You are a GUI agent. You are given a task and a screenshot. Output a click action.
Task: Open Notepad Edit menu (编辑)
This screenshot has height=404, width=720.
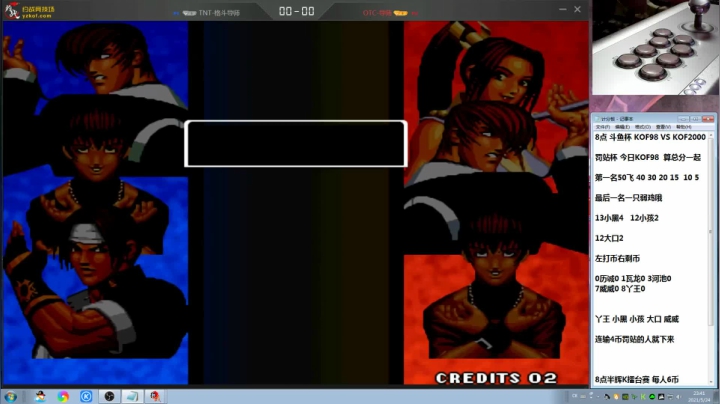click(622, 127)
